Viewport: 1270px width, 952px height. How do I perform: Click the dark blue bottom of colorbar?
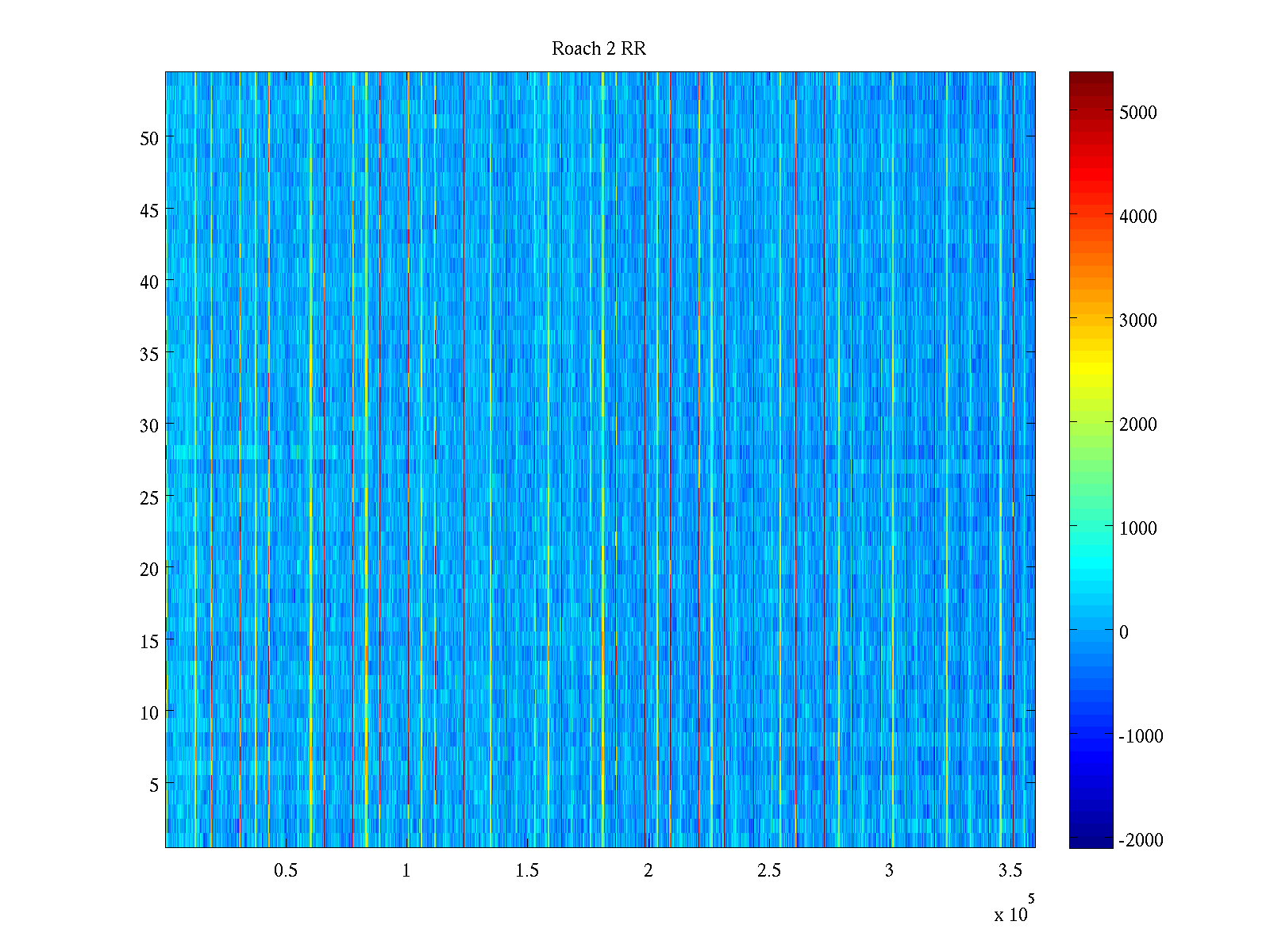1091,842
